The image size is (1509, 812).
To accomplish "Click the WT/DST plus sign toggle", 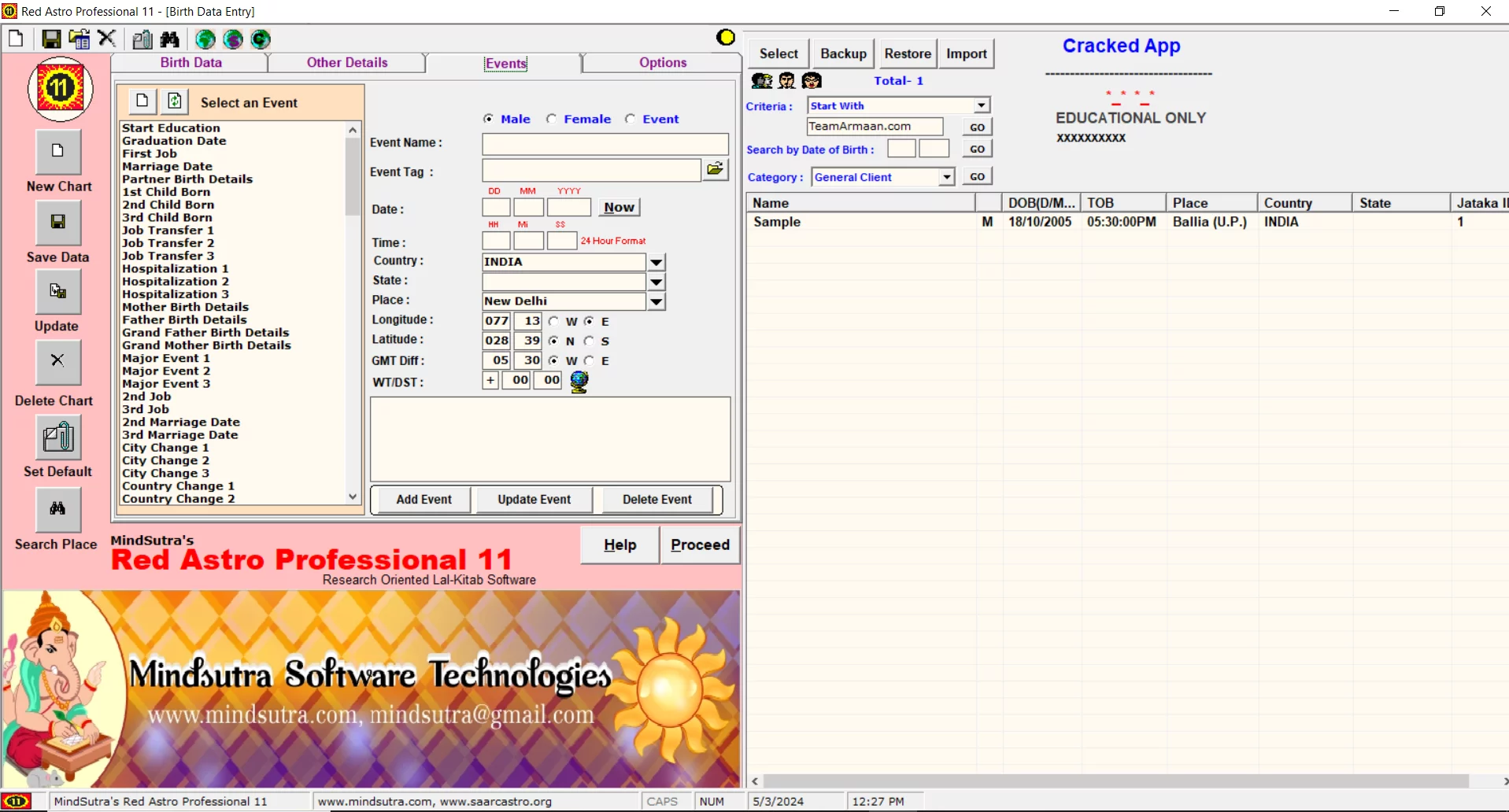I will click(x=490, y=380).
